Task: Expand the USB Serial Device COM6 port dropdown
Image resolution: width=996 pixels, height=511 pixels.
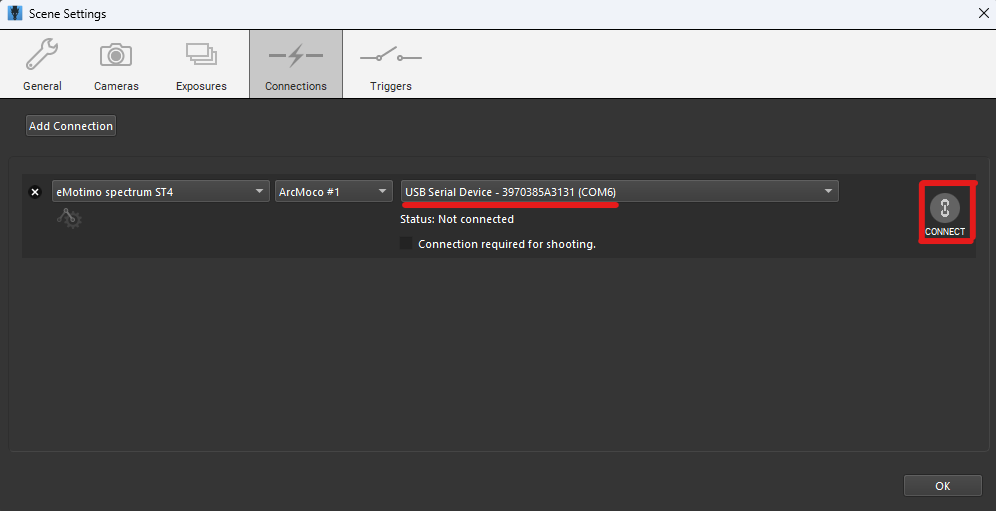Action: tap(619, 191)
